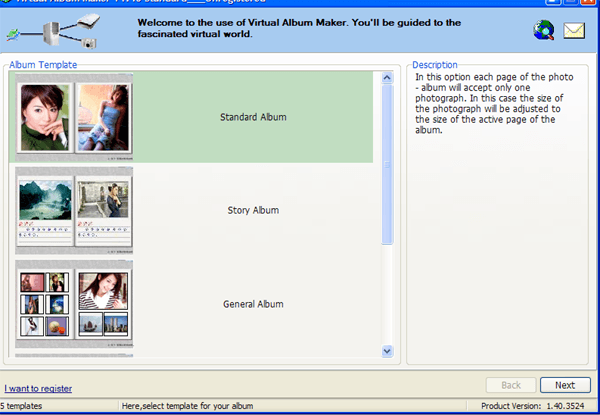Click the General Album preview thumbnail
This screenshot has width=600, height=415.
pos(74,304)
